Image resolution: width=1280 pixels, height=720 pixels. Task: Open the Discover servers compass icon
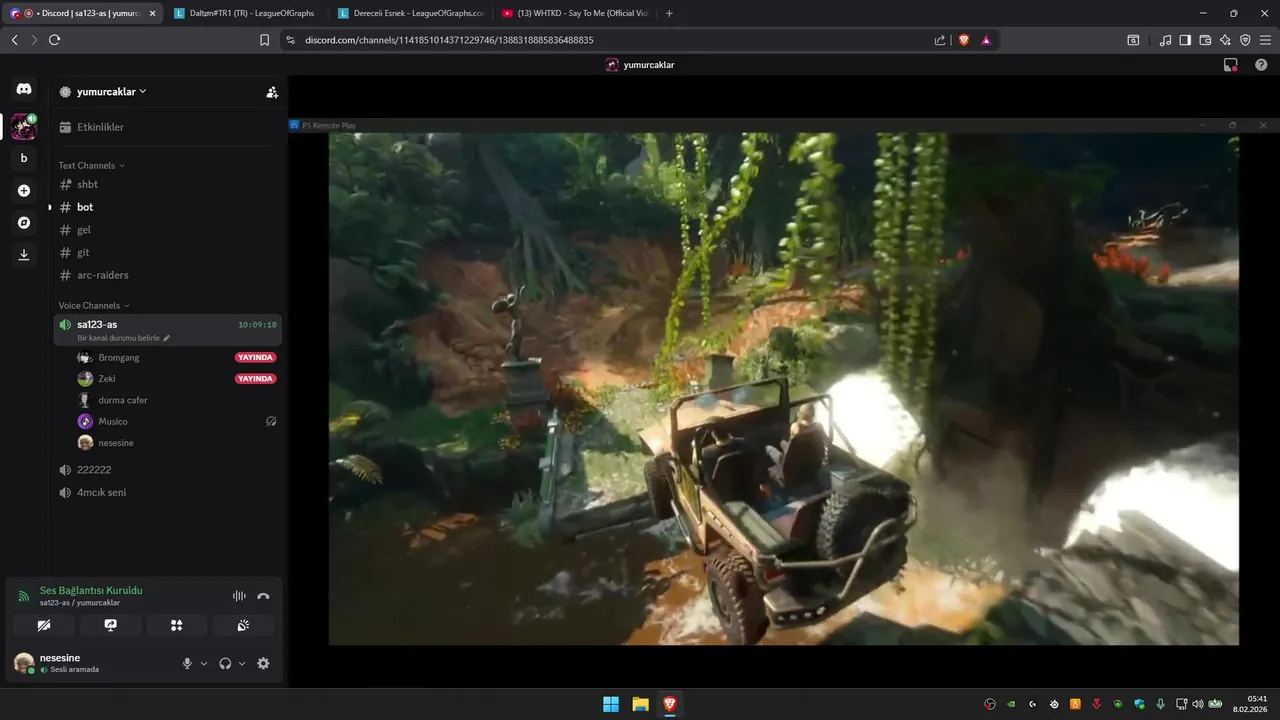(24, 222)
